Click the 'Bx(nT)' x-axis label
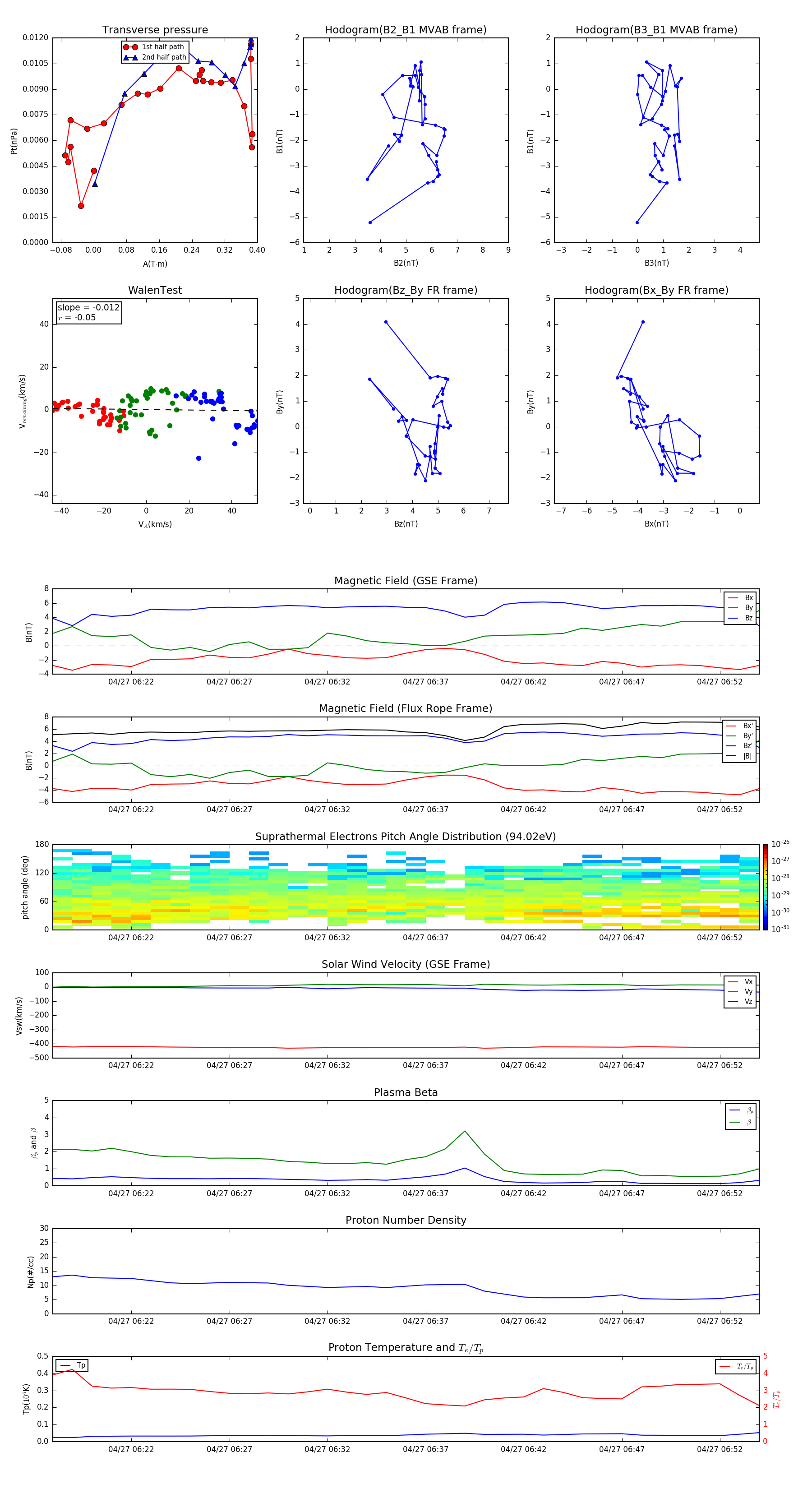This screenshot has width=812, height=1489. 656,524
